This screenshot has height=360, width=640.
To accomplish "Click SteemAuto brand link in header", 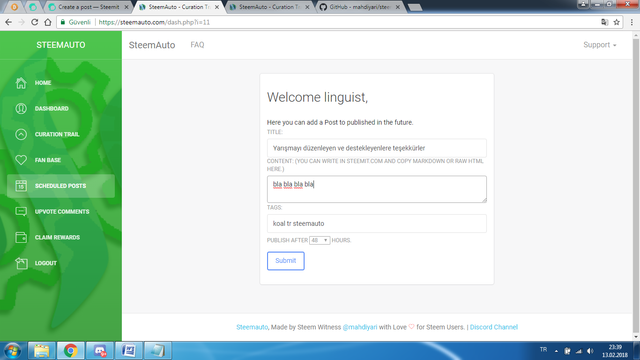I will (x=152, y=45).
